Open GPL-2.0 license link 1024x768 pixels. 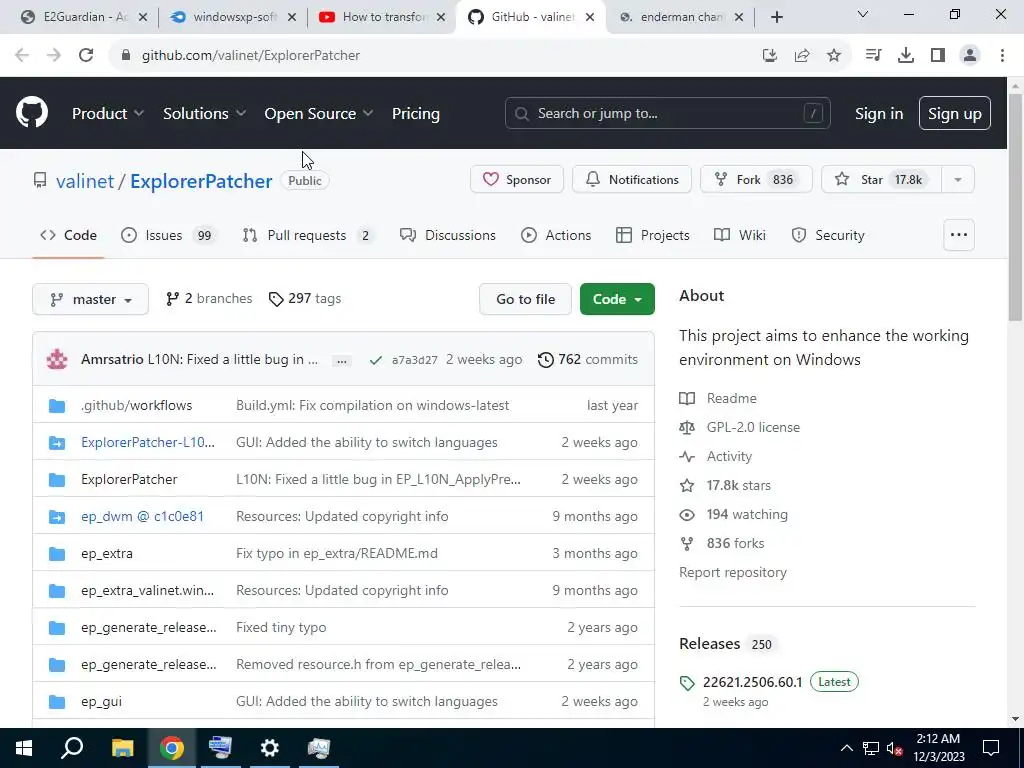tap(753, 427)
